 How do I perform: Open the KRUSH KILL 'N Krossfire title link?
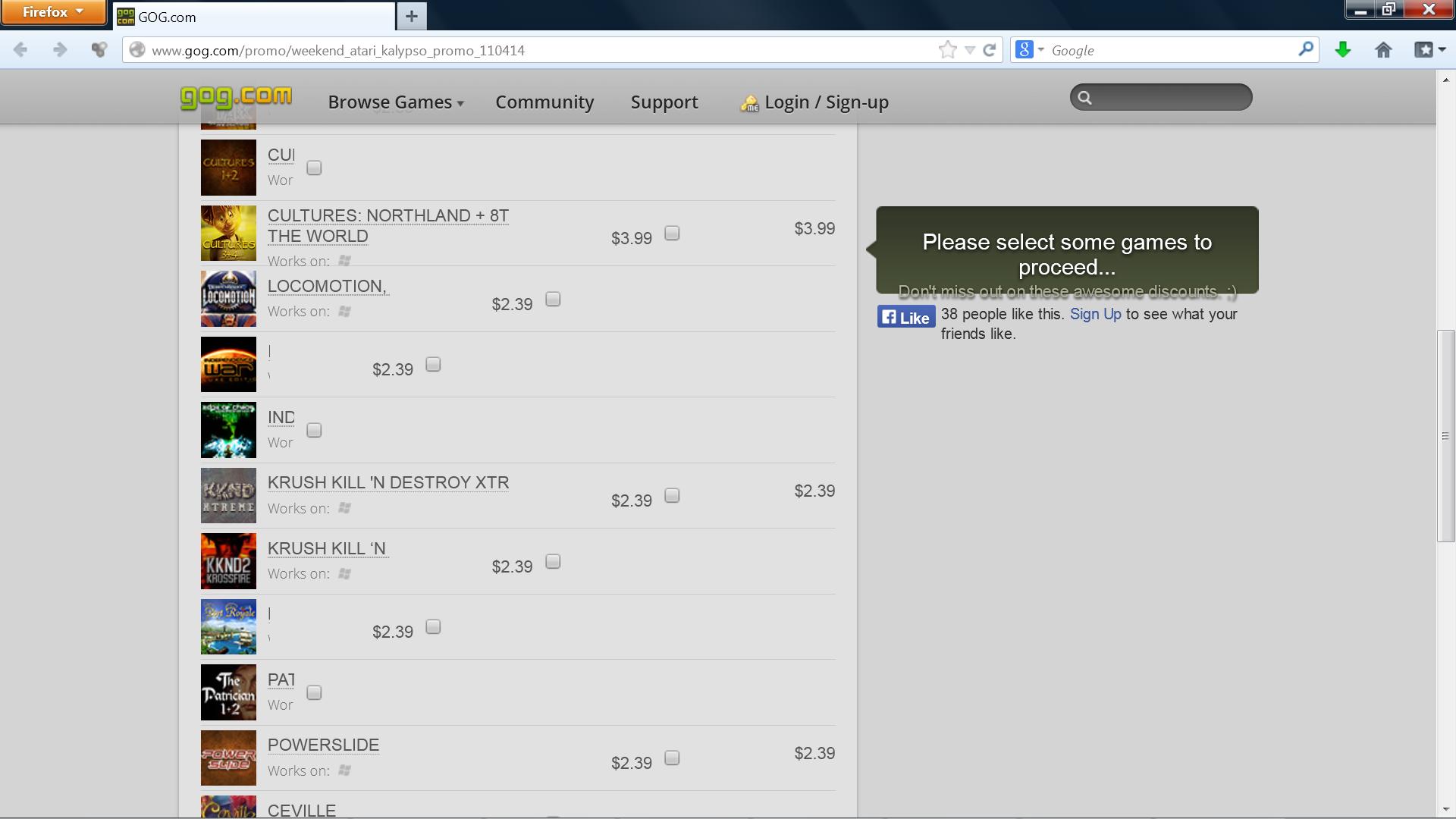point(327,549)
